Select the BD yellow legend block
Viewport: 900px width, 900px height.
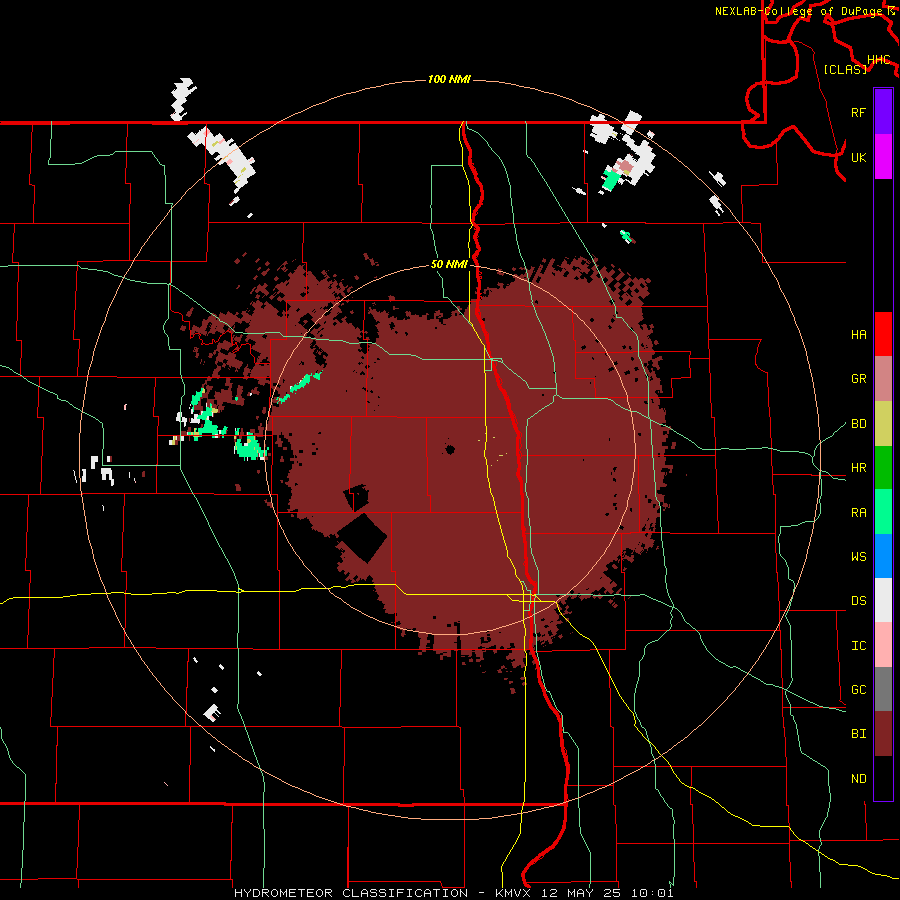[883, 423]
